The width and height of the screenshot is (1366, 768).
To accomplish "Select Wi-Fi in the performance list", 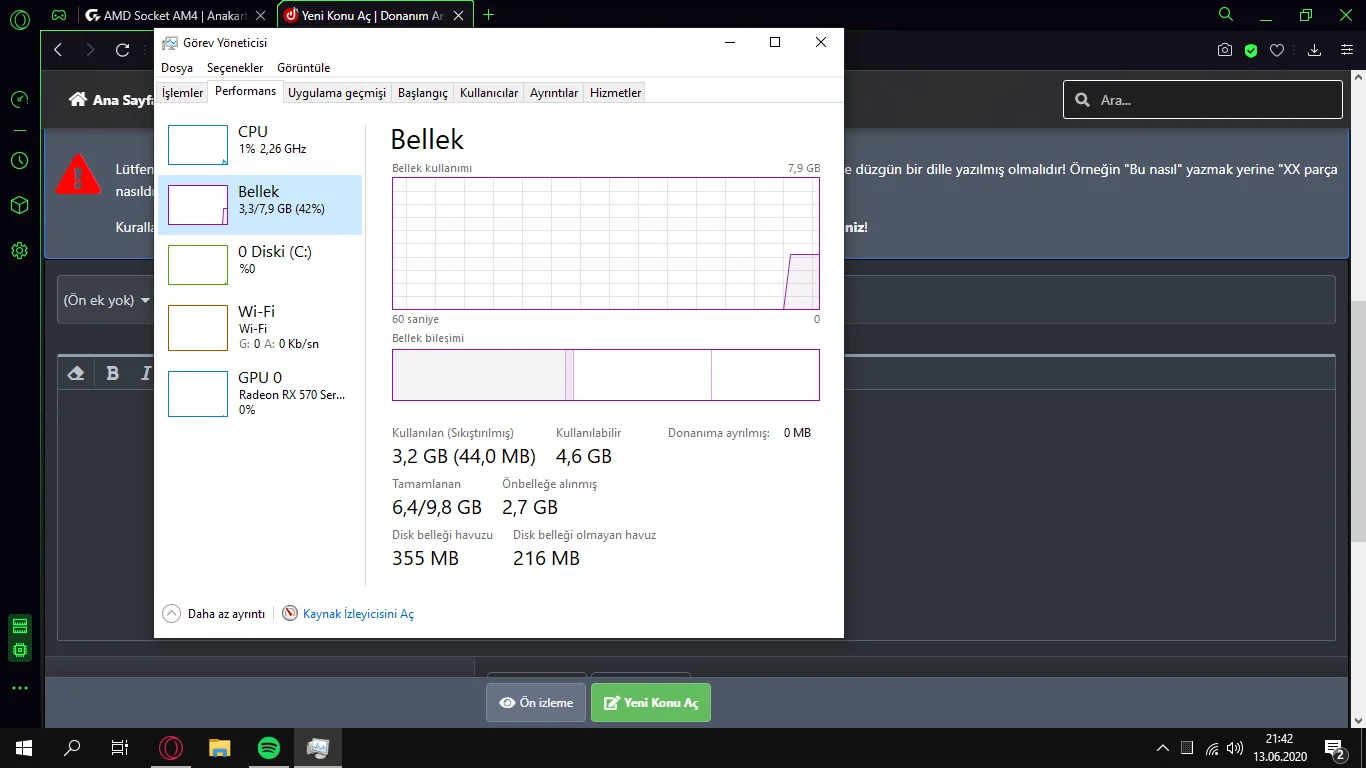I will (260, 328).
